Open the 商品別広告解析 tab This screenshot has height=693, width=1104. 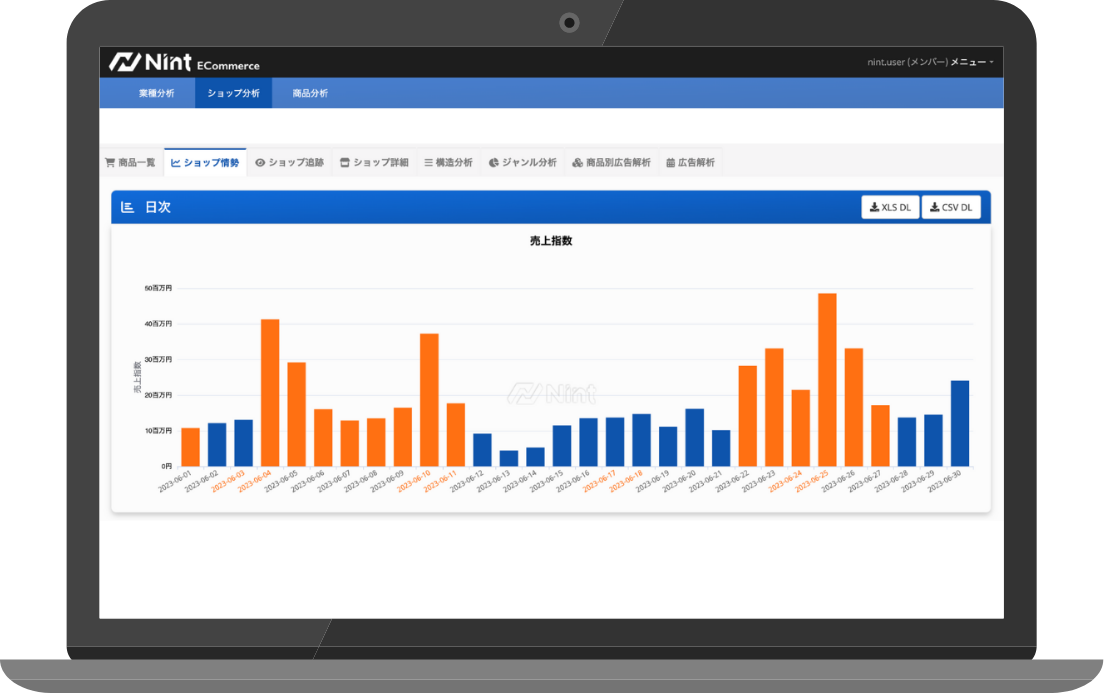611,162
